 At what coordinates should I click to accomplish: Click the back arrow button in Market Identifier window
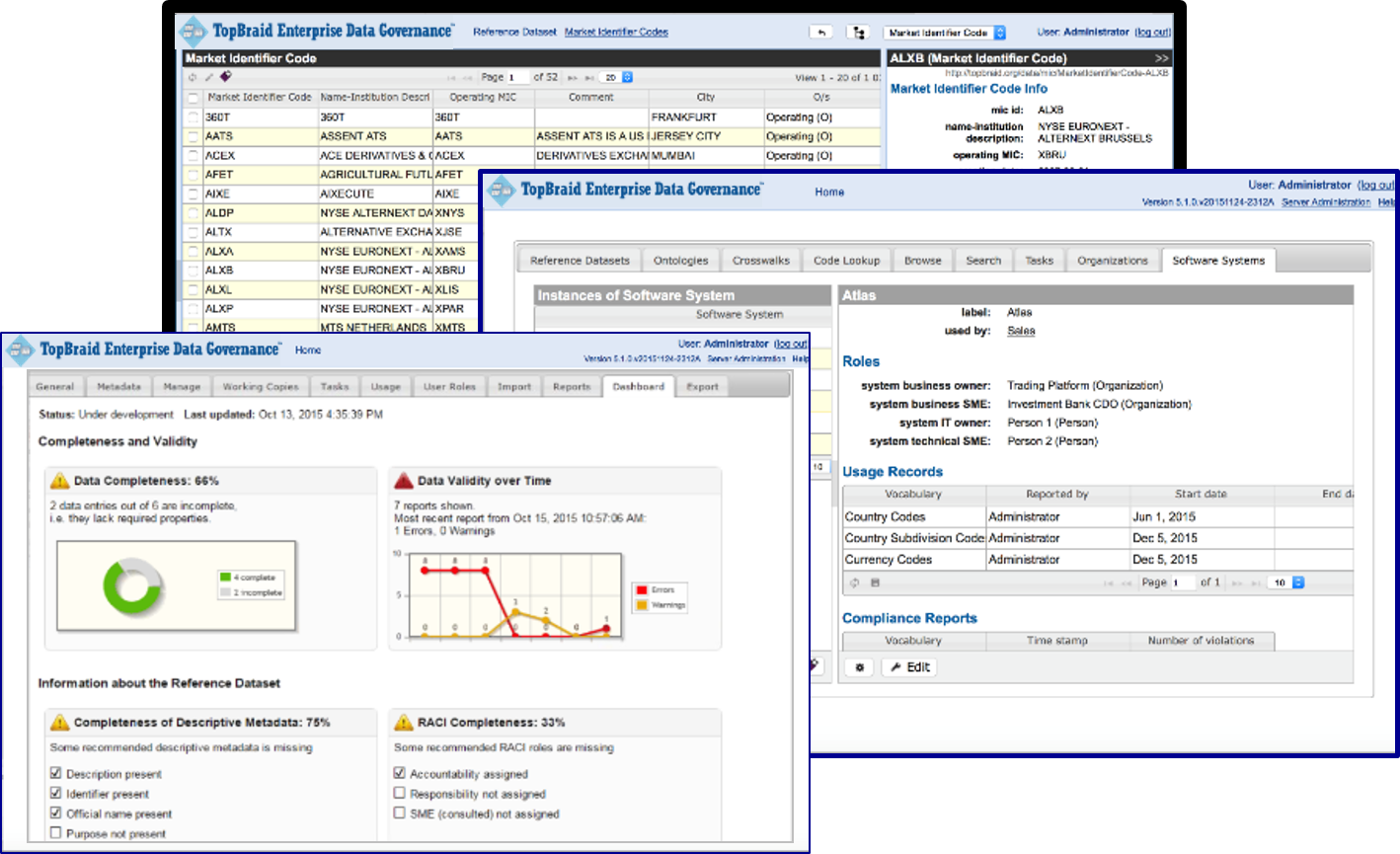820,33
